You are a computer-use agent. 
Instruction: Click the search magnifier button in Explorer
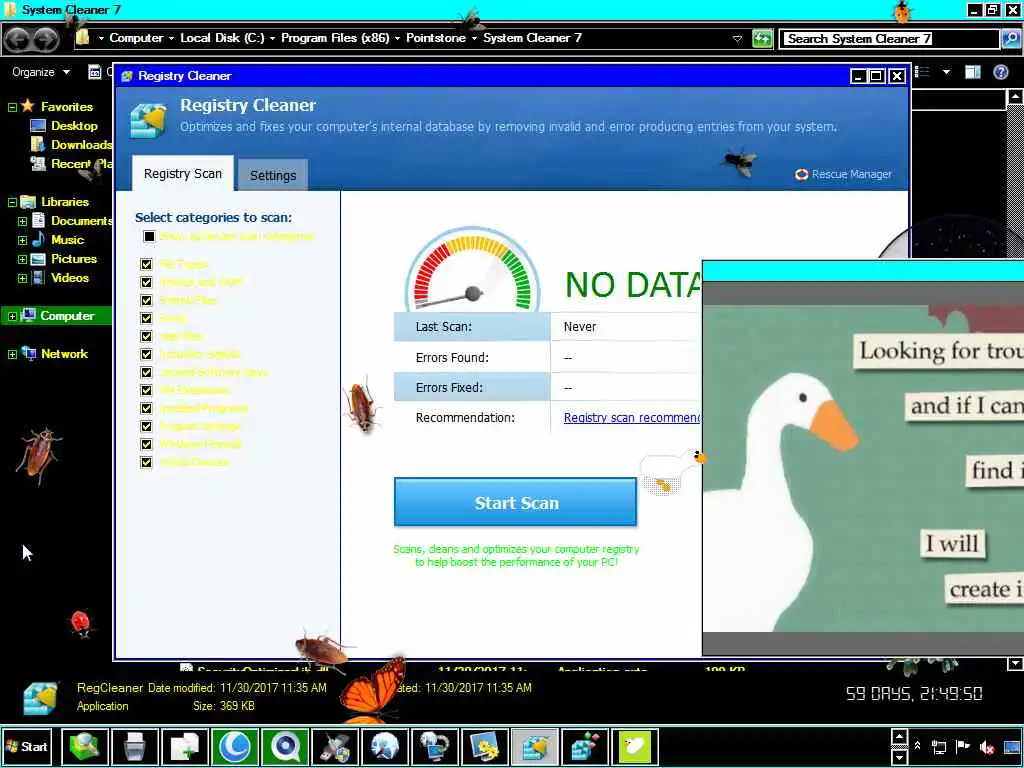1010,39
